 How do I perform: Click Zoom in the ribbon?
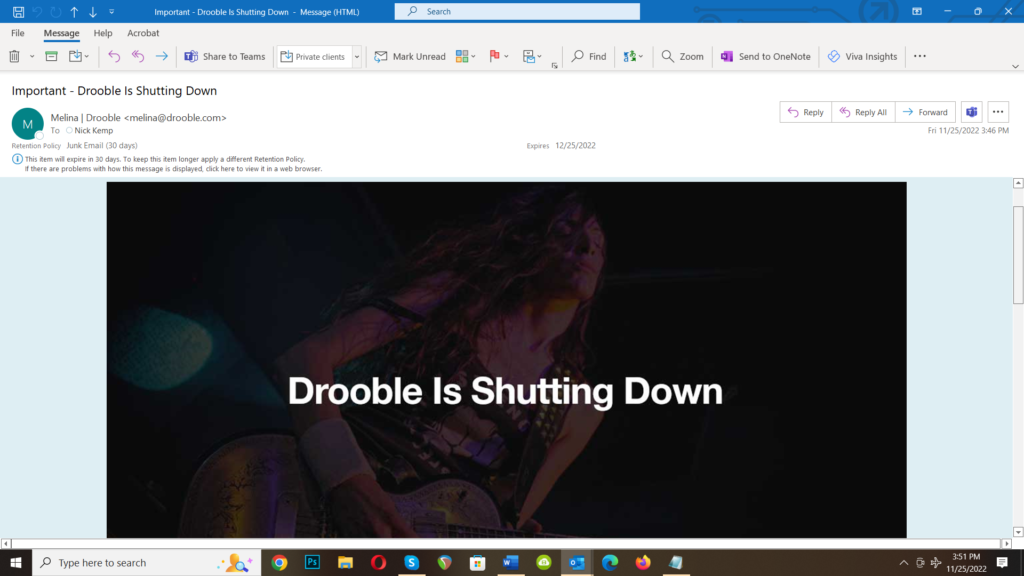click(682, 56)
